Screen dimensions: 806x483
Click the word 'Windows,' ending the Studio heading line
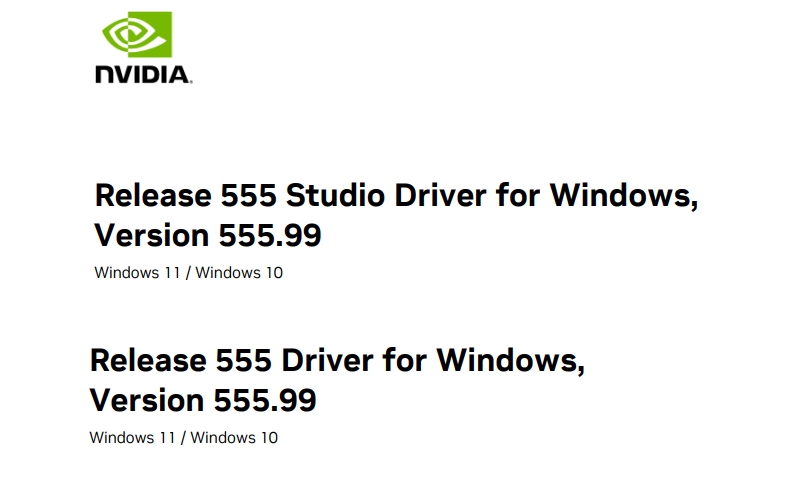click(624, 196)
